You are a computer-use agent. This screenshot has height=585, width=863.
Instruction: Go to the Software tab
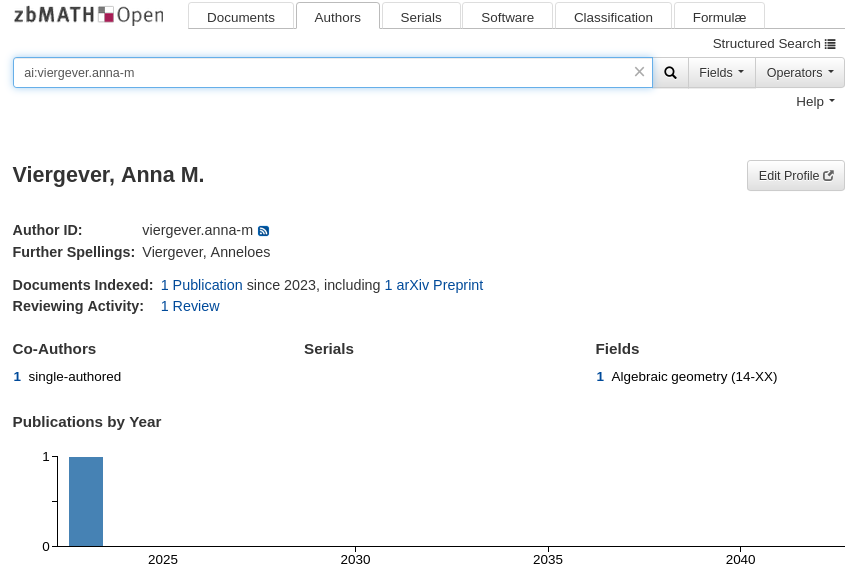pos(507,17)
